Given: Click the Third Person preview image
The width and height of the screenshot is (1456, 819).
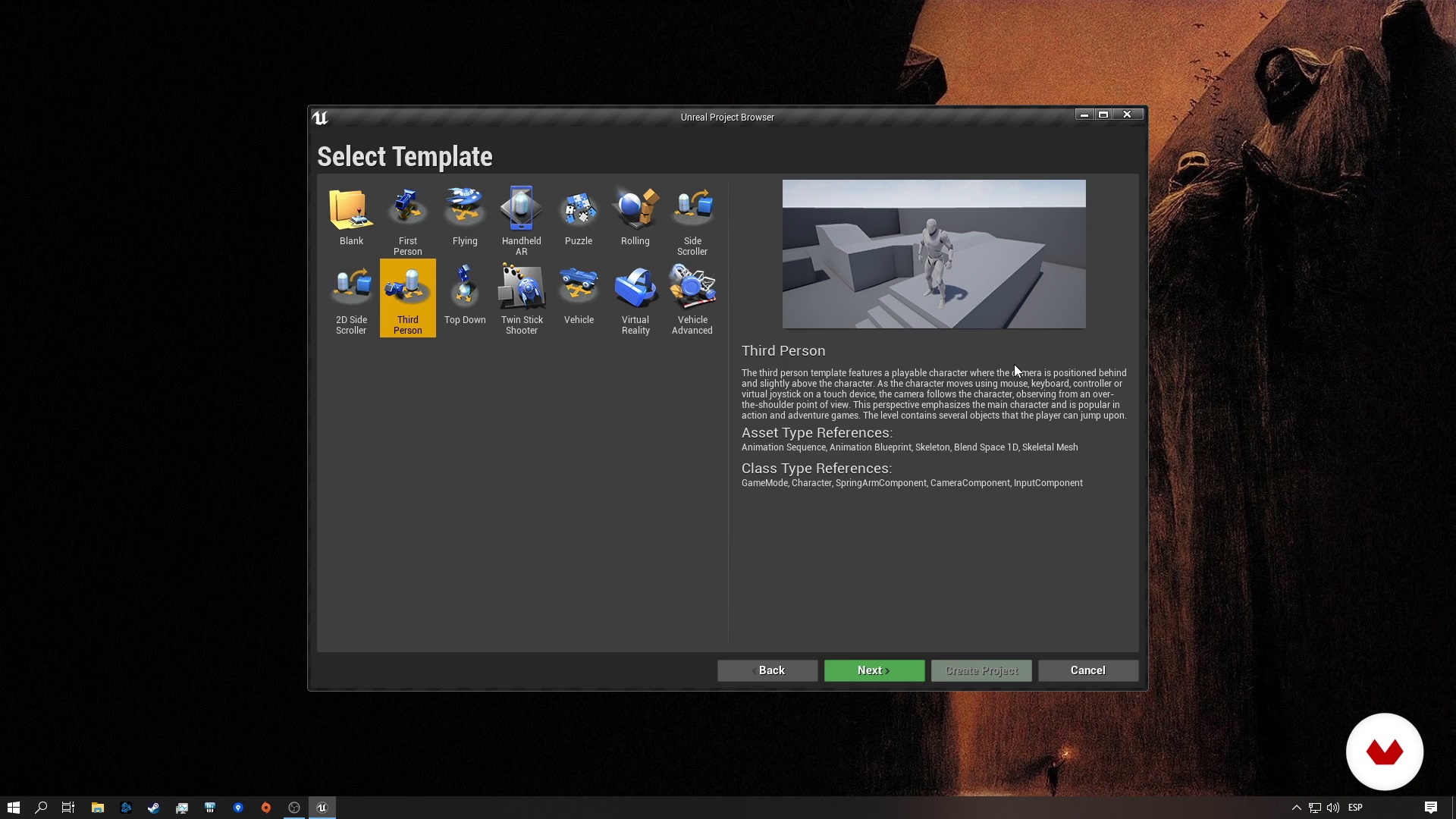Looking at the screenshot, I should [934, 254].
